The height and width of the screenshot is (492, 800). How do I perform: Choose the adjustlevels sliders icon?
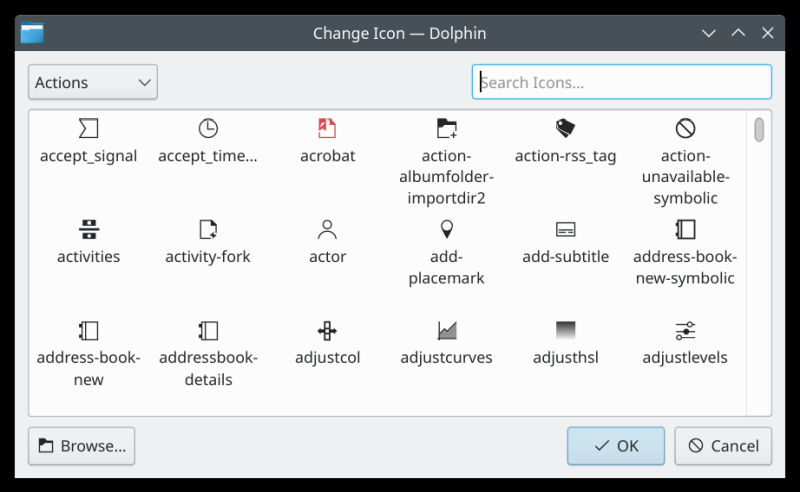click(685, 330)
